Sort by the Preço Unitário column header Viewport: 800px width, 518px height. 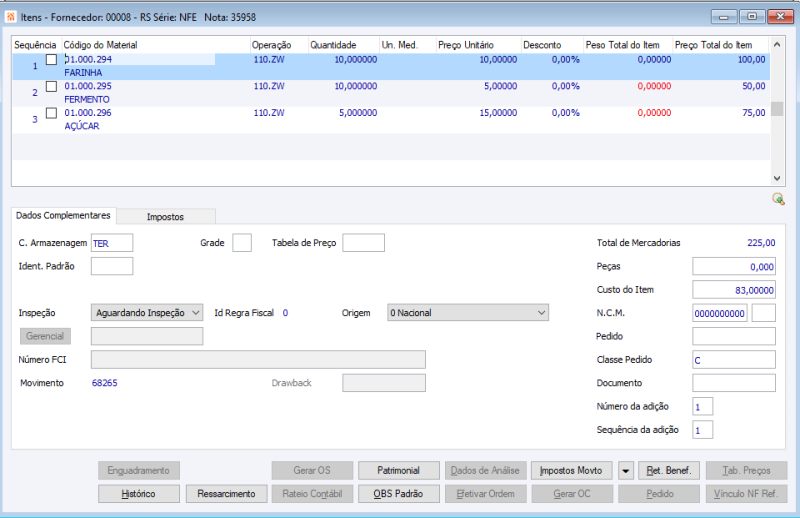[x=463, y=45]
